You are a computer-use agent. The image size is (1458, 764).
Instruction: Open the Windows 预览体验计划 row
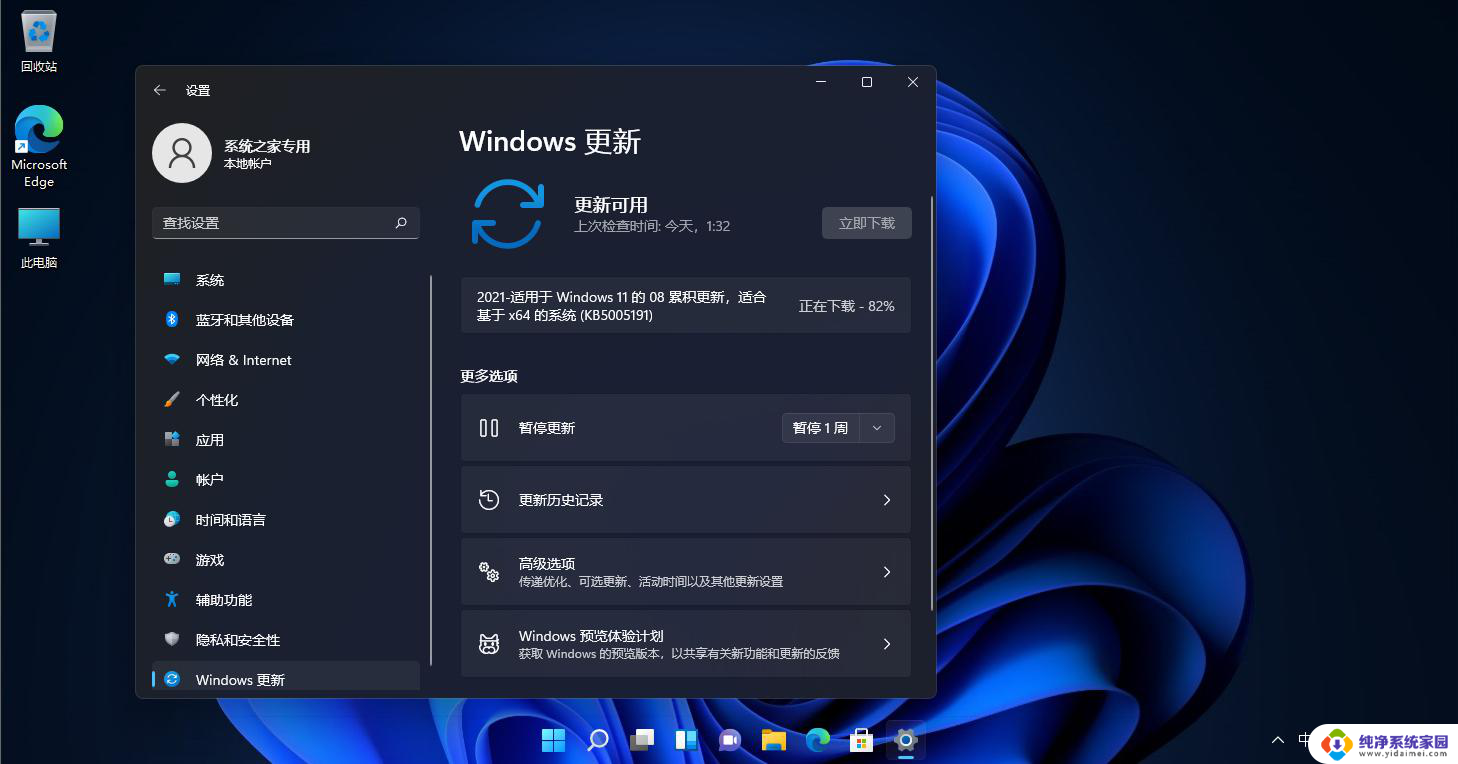coord(686,644)
